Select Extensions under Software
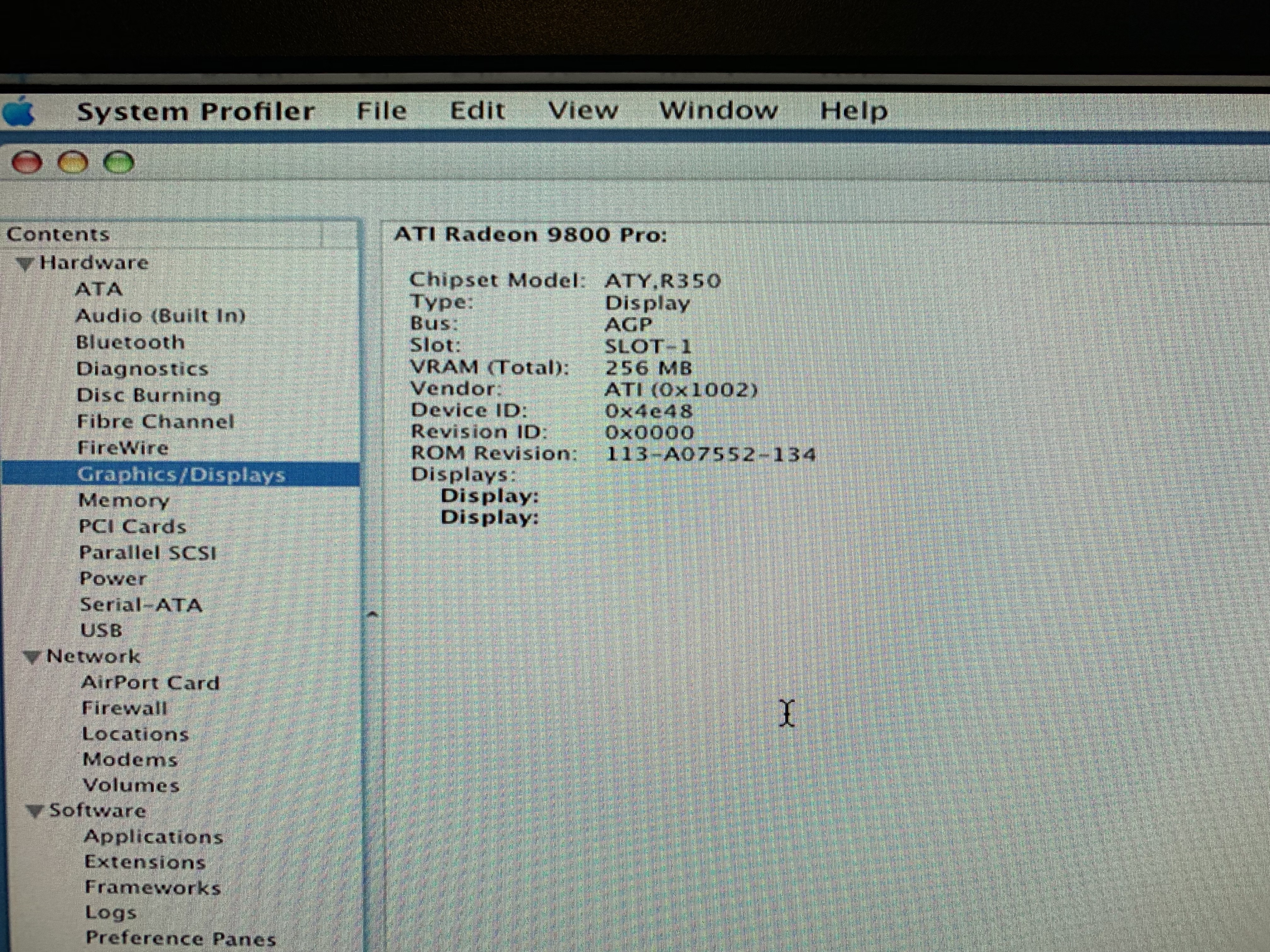The image size is (1270, 952). tap(145, 862)
